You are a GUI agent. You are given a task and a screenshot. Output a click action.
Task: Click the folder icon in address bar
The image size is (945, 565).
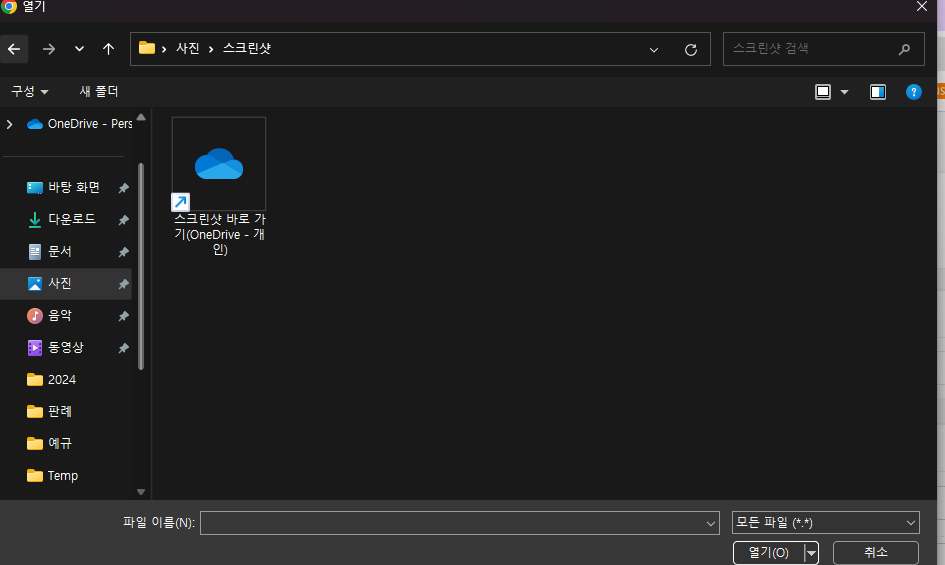click(147, 48)
